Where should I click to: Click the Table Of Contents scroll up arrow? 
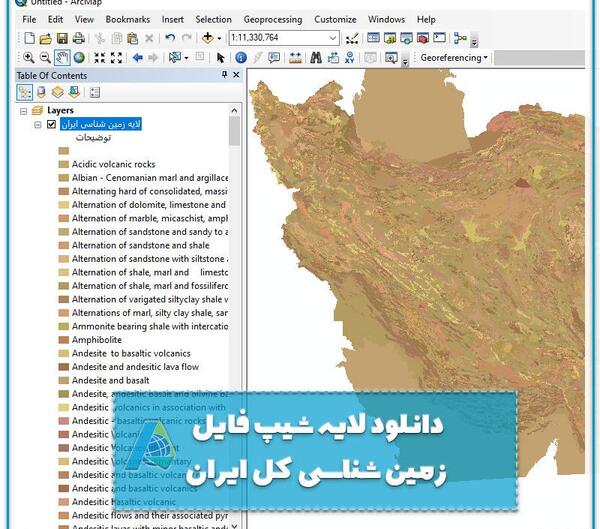(235, 111)
